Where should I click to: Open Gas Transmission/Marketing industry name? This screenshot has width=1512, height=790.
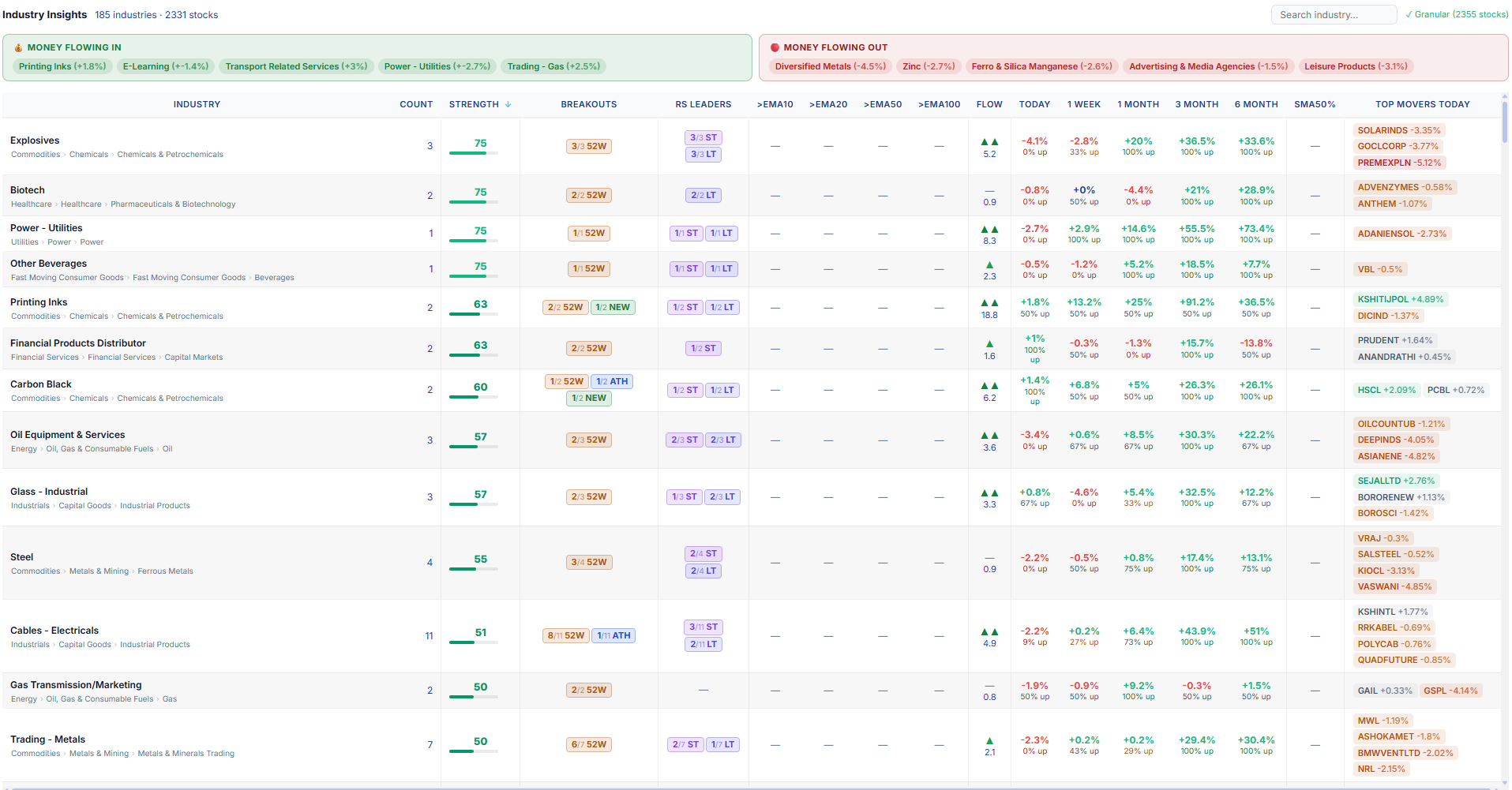click(76, 685)
